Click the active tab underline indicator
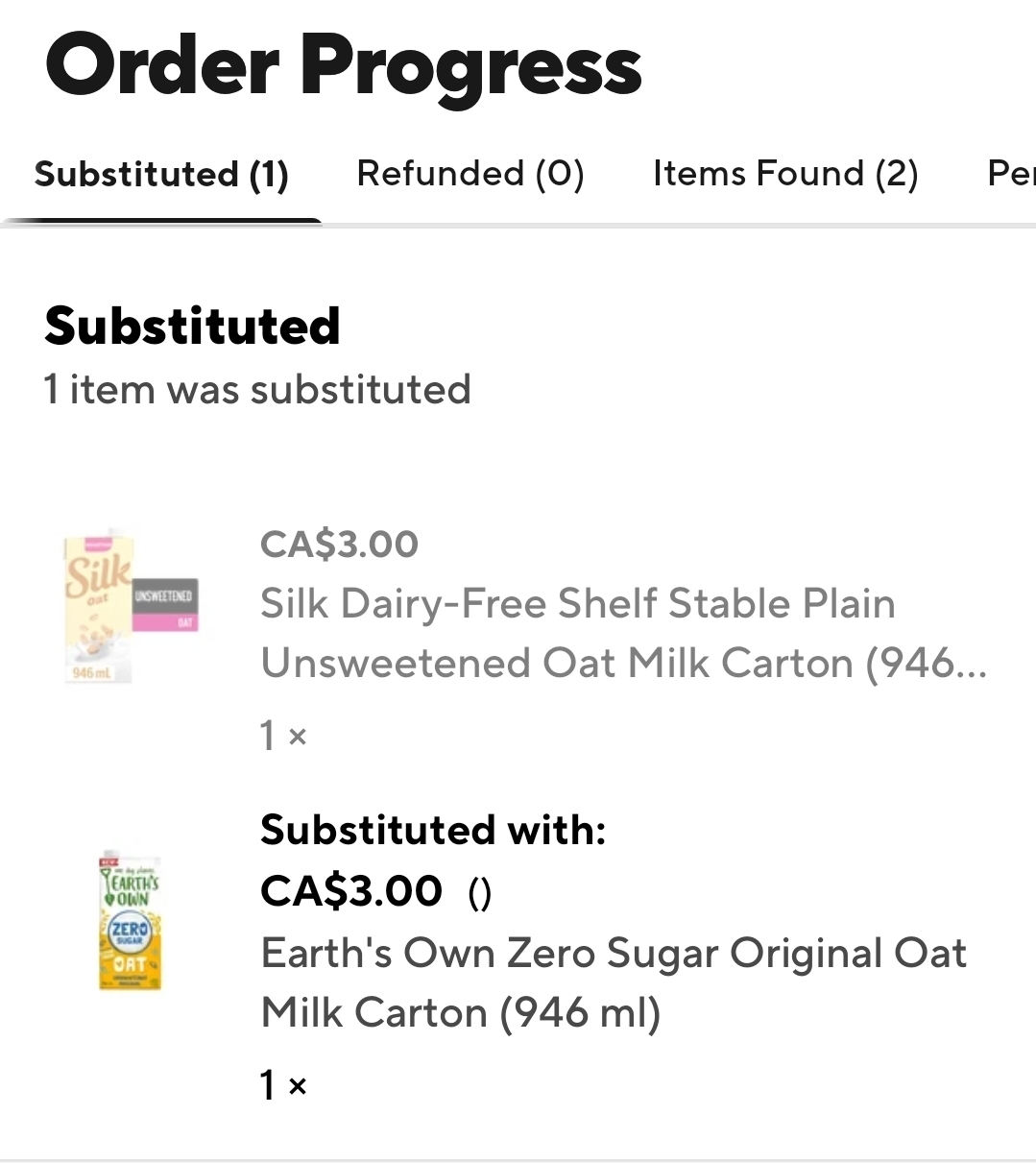 click(161, 222)
